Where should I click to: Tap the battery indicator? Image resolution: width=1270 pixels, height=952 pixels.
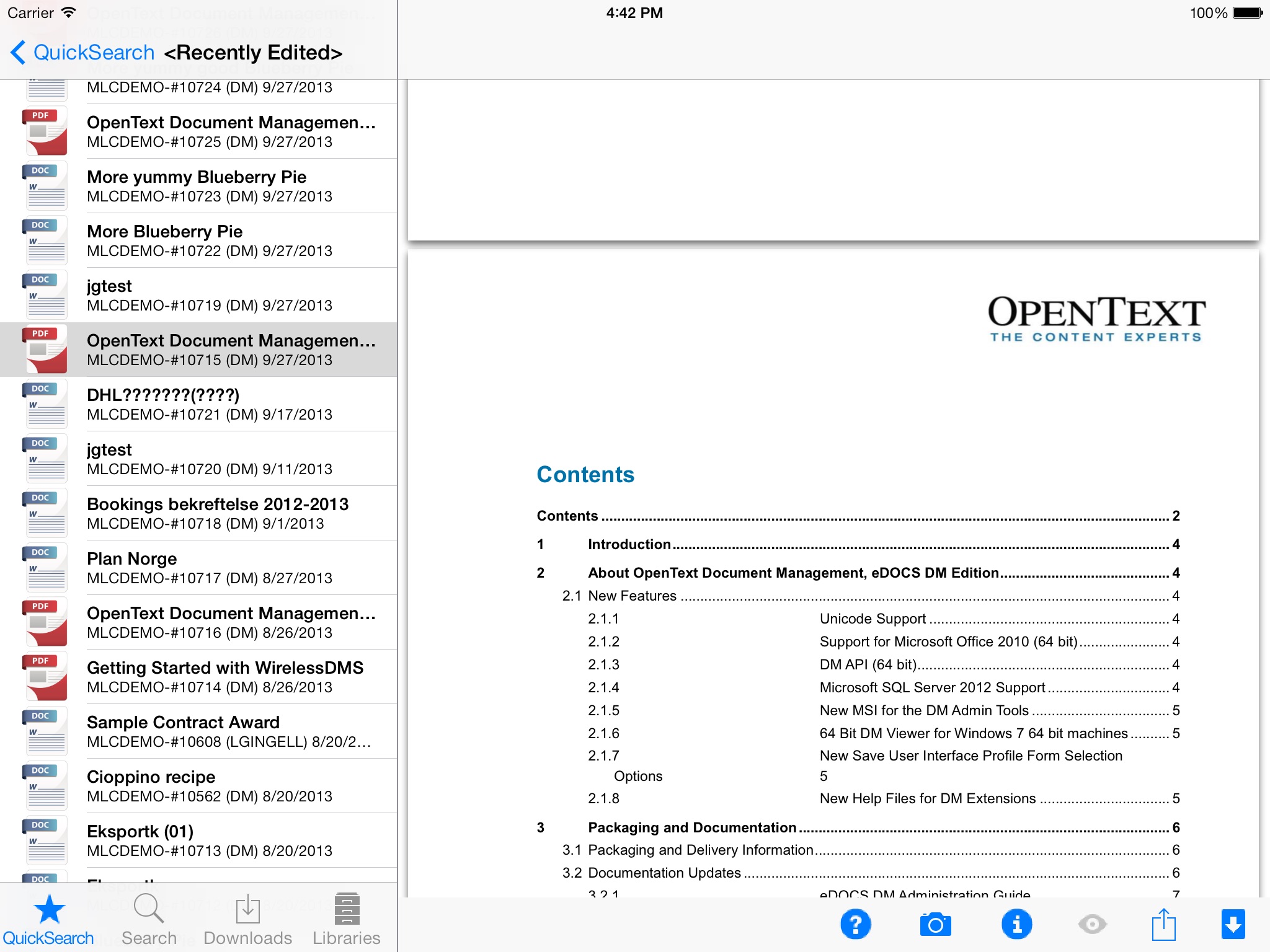pos(1248,12)
